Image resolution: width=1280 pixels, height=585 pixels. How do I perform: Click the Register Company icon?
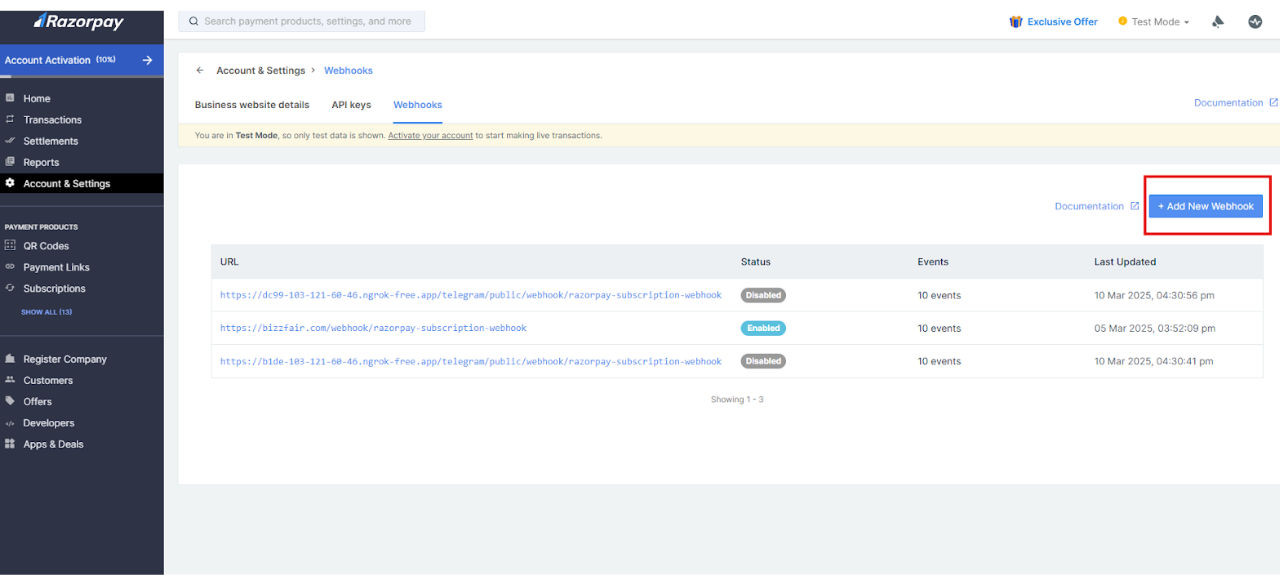pos(10,358)
